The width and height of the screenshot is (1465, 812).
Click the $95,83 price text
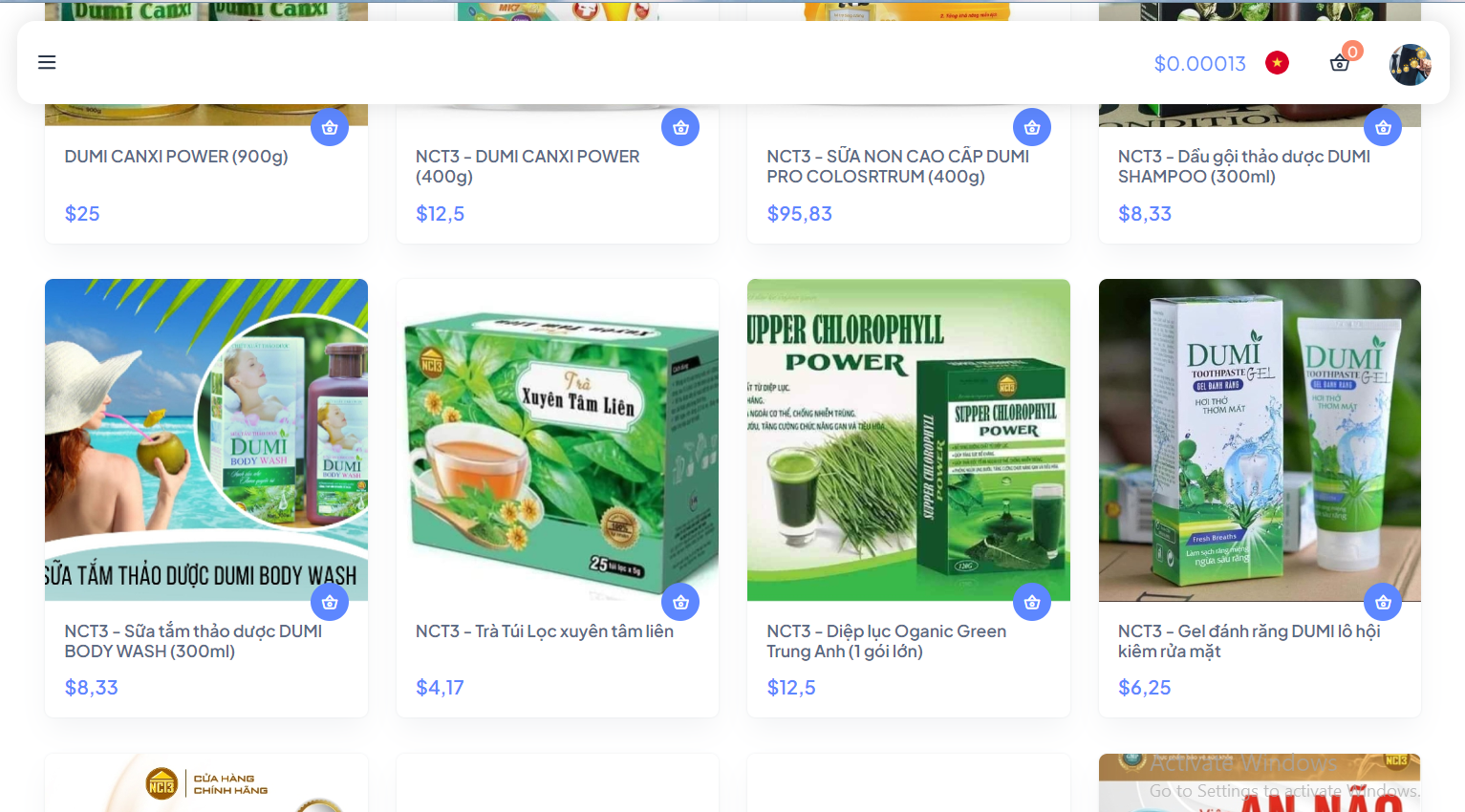(799, 214)
